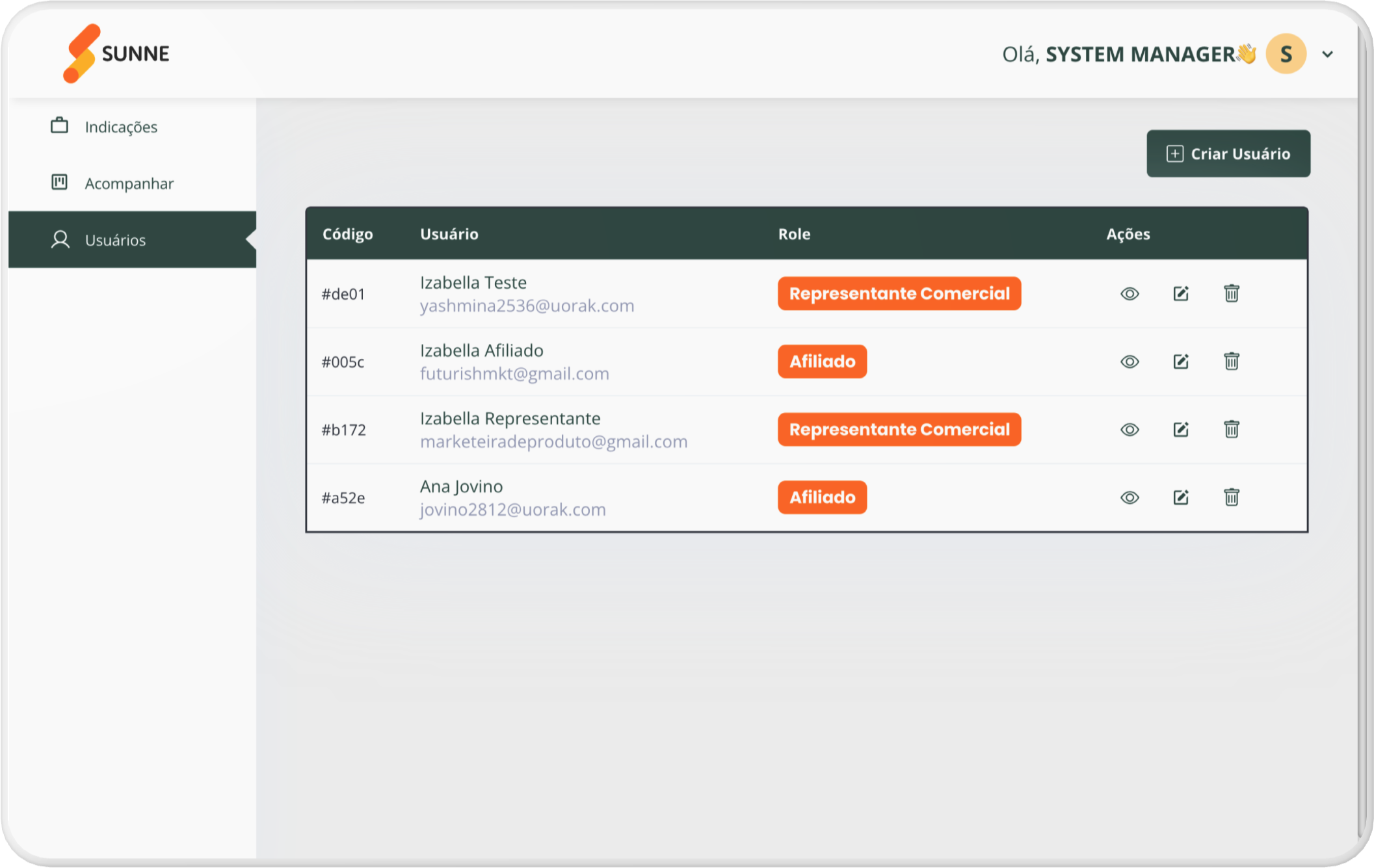Edit user Izabella Teste
1374x868 pixels.
click(1181, 294)
